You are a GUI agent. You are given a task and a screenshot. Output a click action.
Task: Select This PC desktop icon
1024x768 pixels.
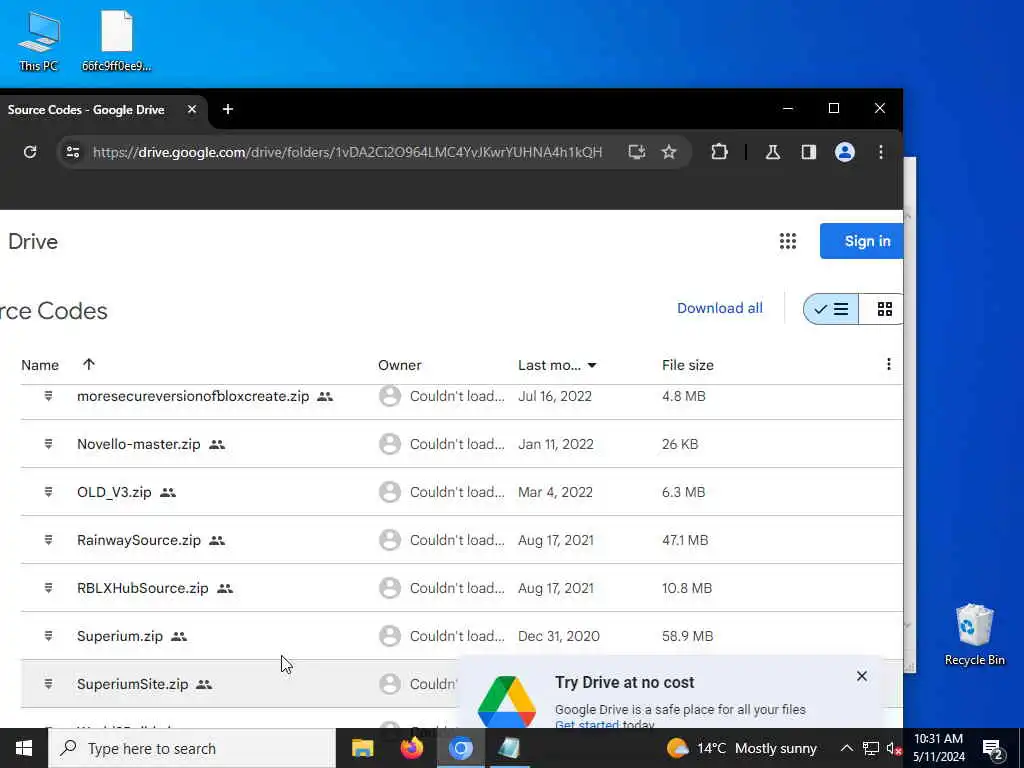point(38,41)
